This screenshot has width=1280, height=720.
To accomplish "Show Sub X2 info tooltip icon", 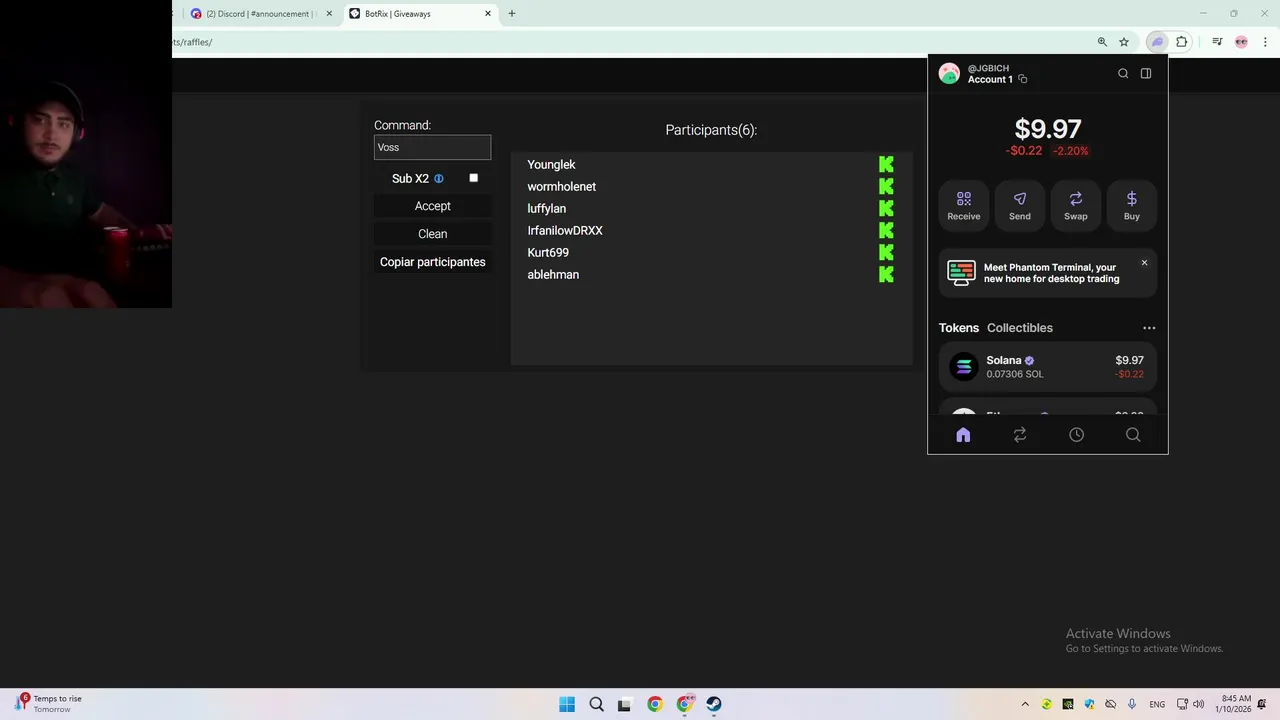I will click(438, 179).
